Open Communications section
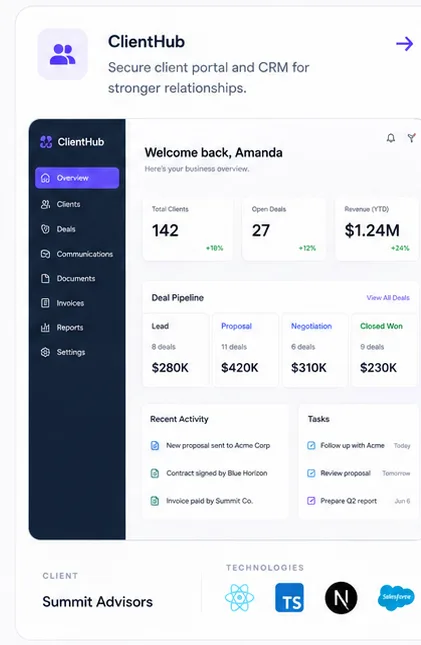421x645 pixels. tap(77, 254)
